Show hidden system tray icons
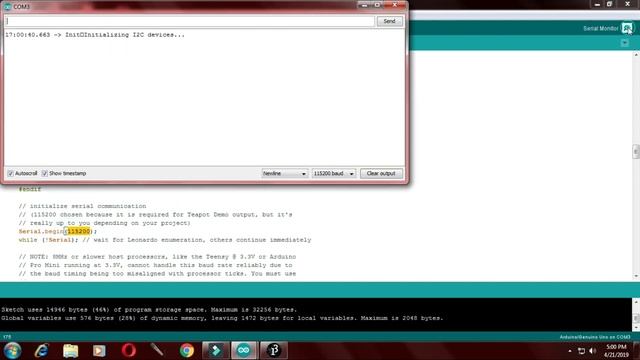Screen dimensions: 640x360 pos(570,351)
